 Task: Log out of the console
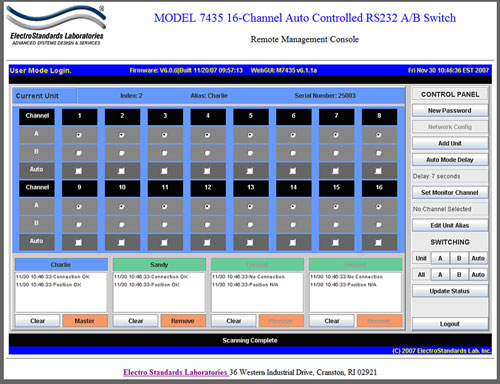tap(450, 324)
